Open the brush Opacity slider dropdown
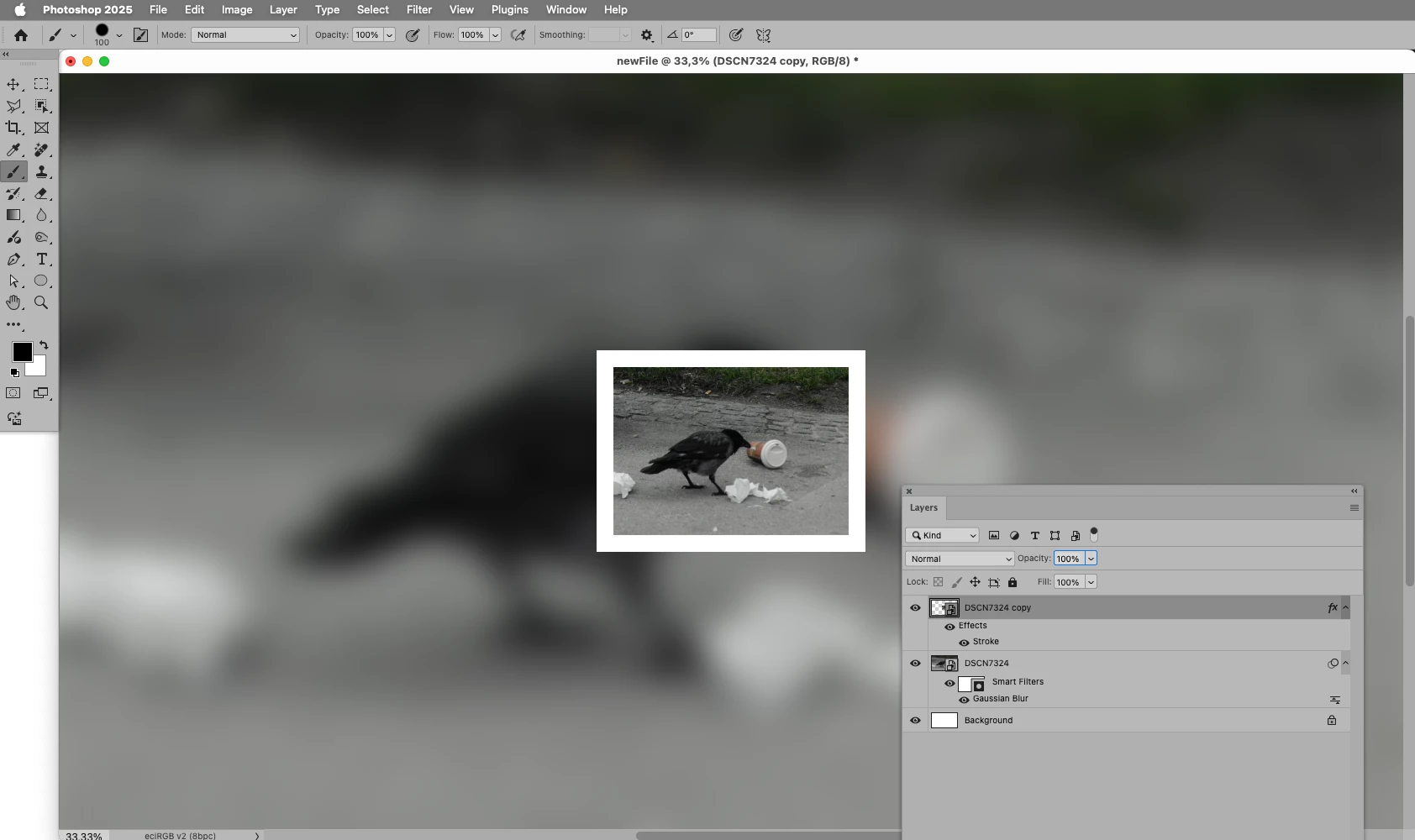 pyautogui.click(x=390, y=34)
